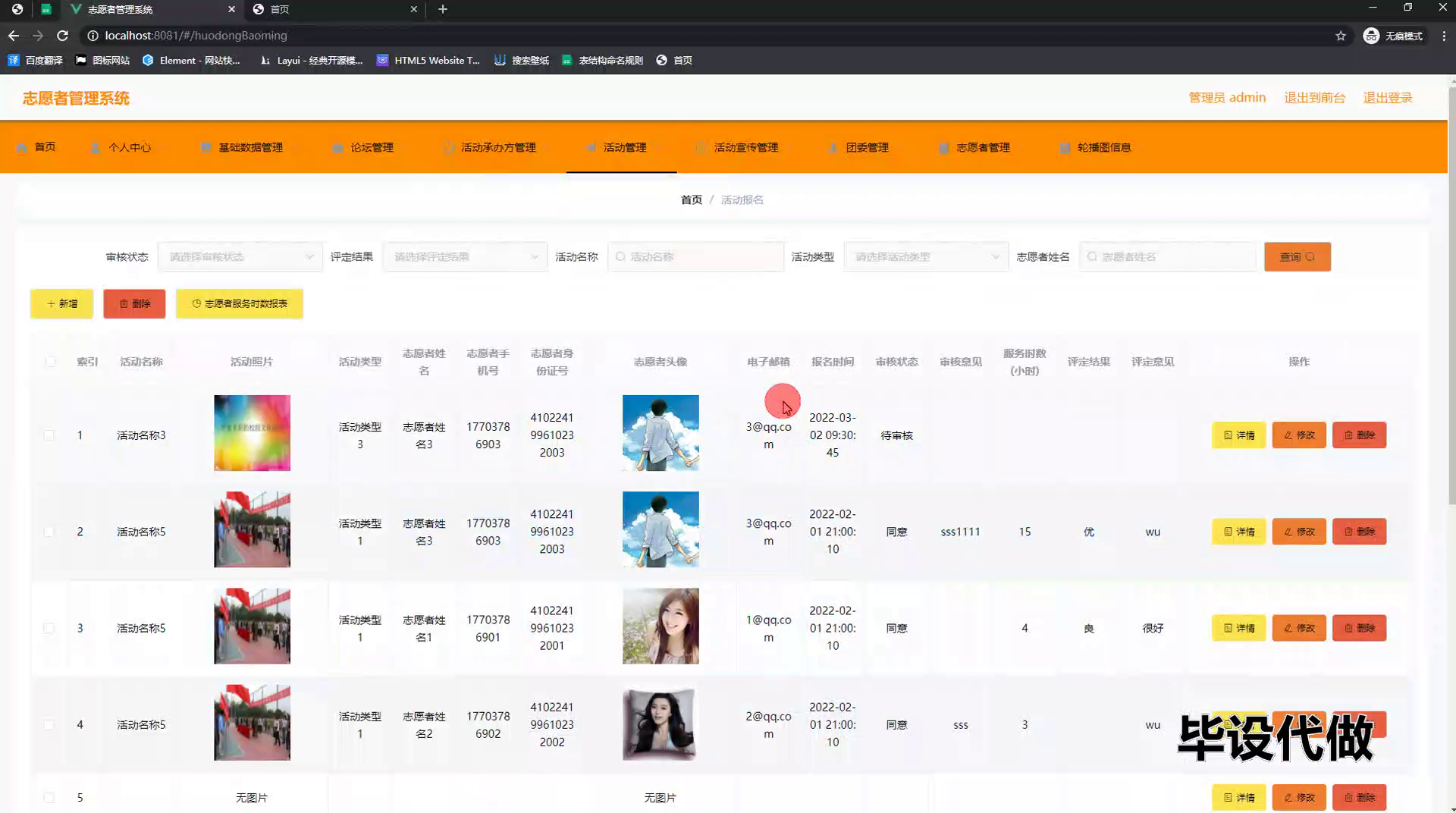Open row 3 volunteer avatar image
1456x813 pixels.
(661, 626)
